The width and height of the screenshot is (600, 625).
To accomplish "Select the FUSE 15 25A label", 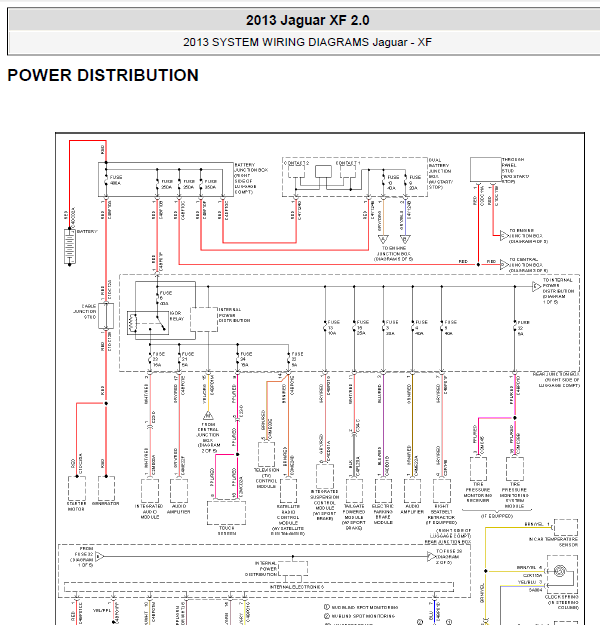I will click(362, 327).
